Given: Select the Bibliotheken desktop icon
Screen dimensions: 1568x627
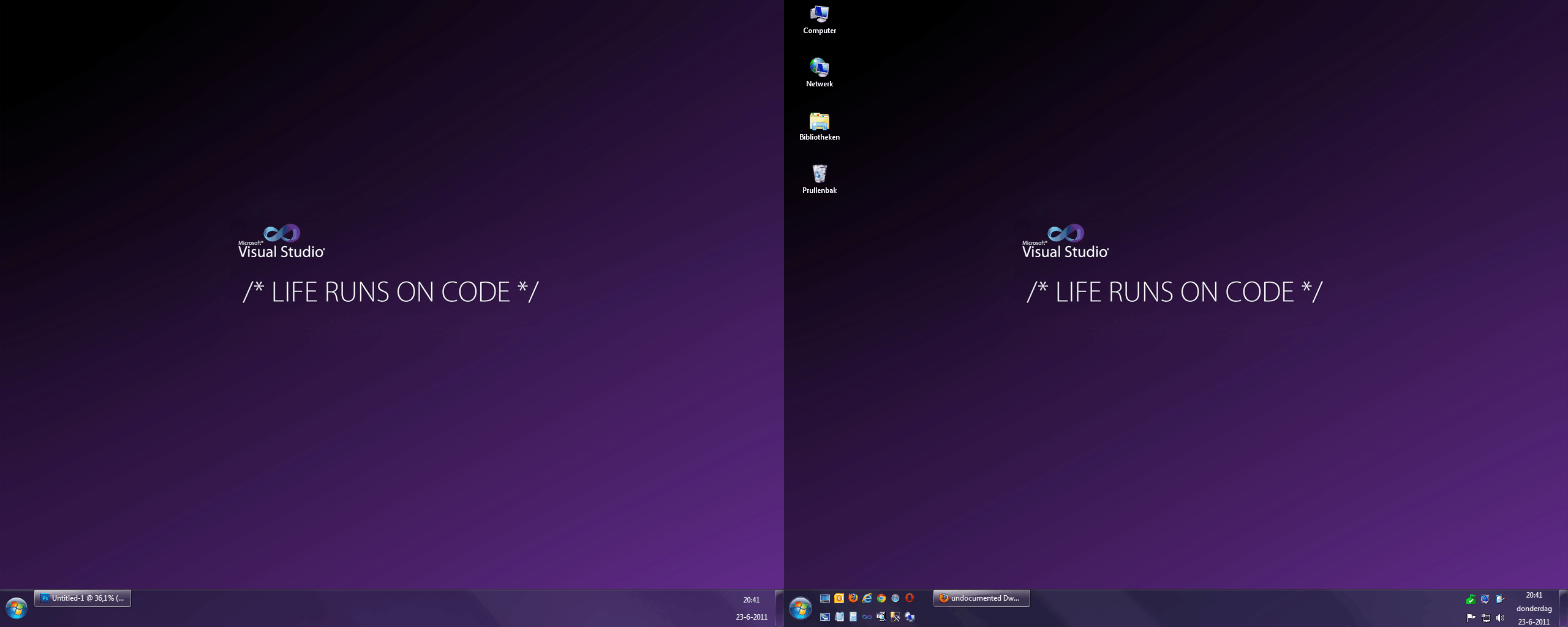Looking at the screenshot, I should pos(820,126).
